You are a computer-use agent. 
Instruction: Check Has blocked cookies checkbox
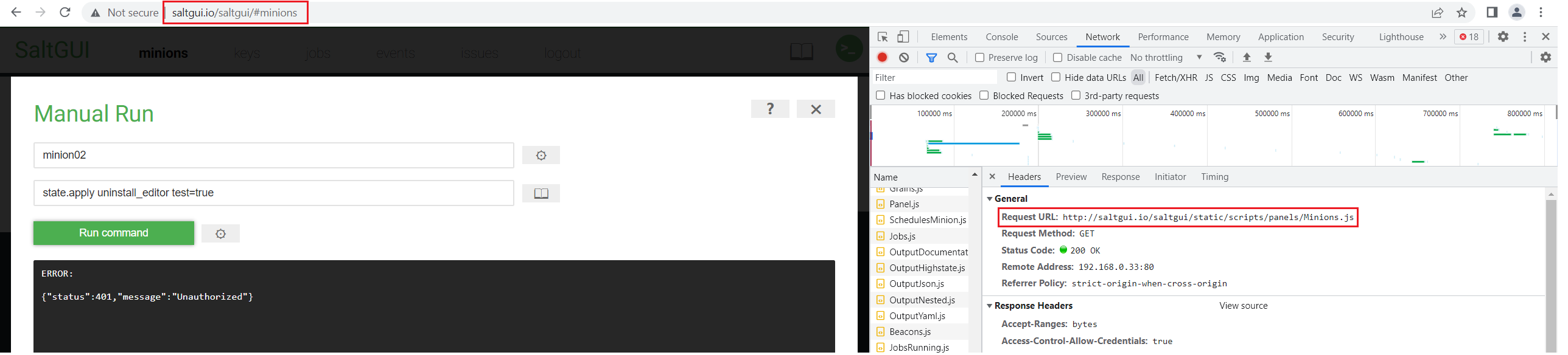[880, 95]
